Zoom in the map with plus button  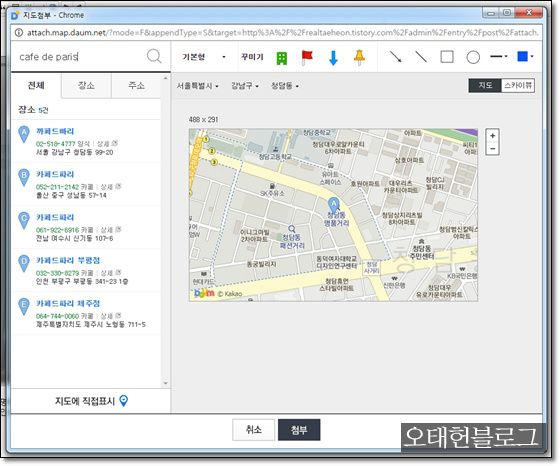[x=492, y=136]
